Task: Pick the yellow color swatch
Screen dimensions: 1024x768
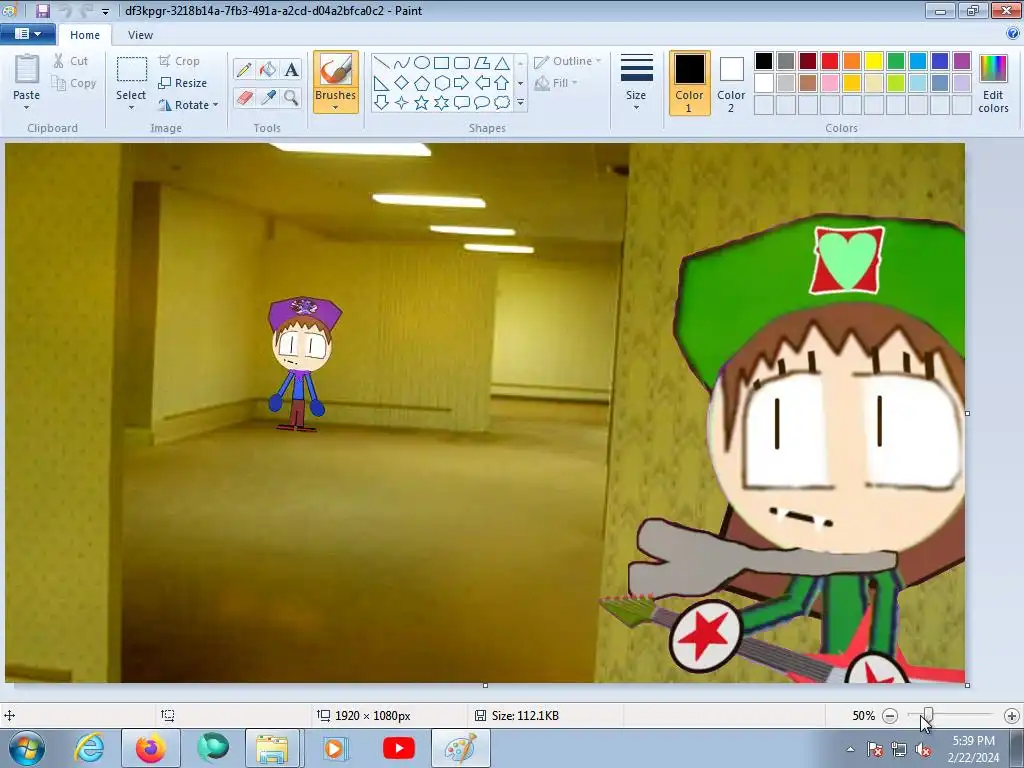Action: [874, 61]
